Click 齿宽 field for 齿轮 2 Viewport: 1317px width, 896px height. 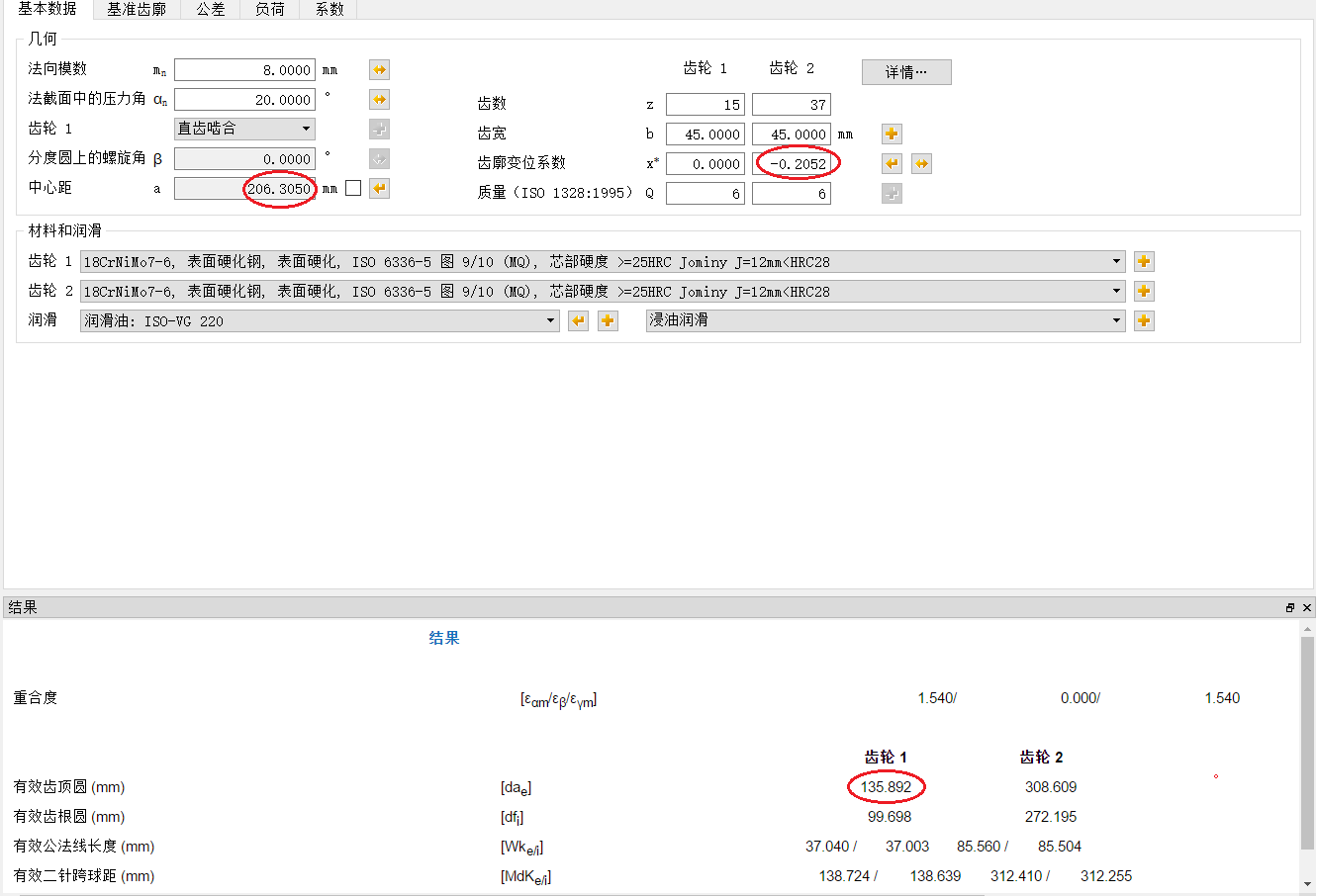[792, 134]
